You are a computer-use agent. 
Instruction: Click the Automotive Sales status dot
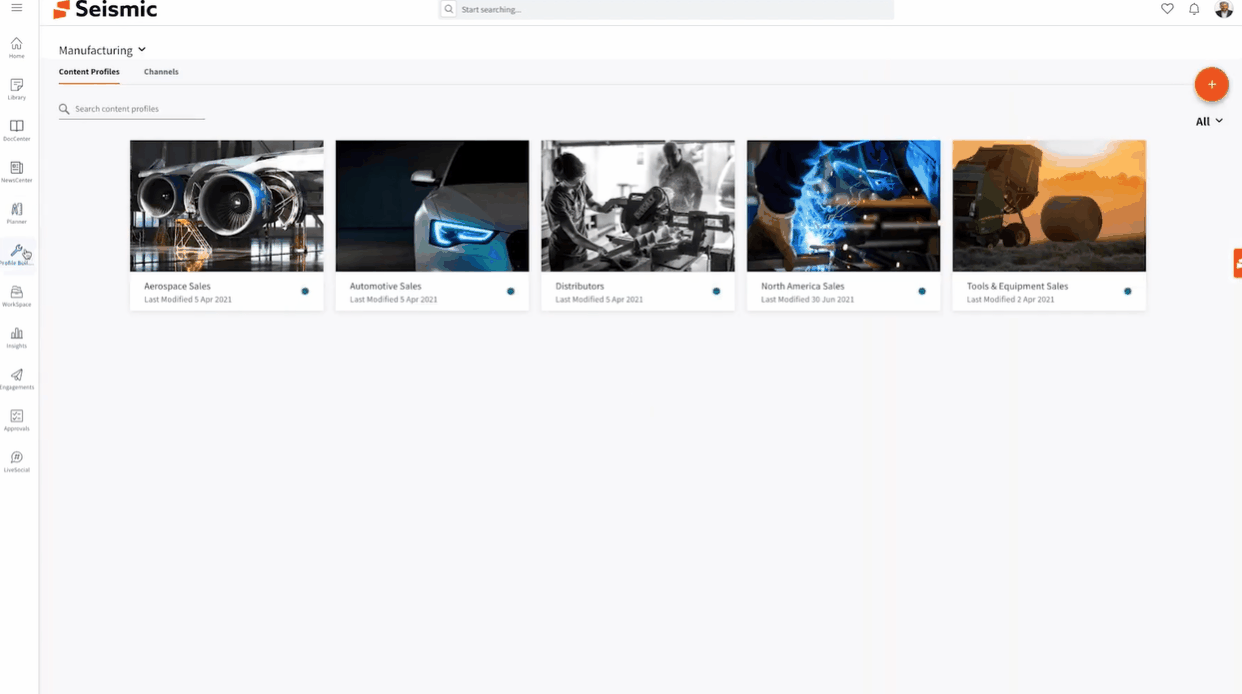point(510,291)
